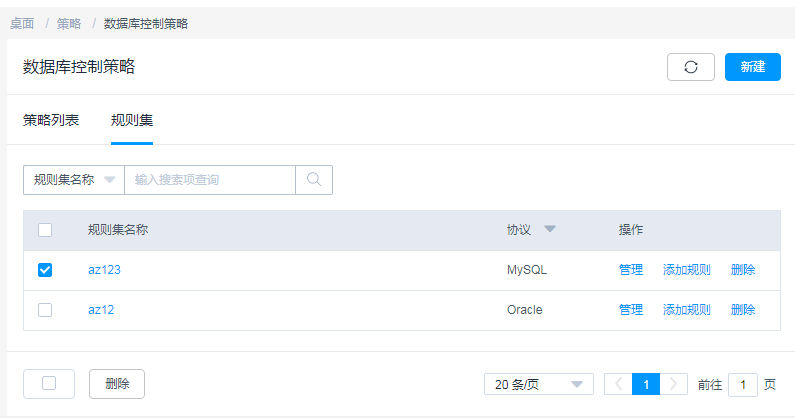Uncheck the az123 row checkbox
The image size is (795, 418).
(x=45, y=270)
